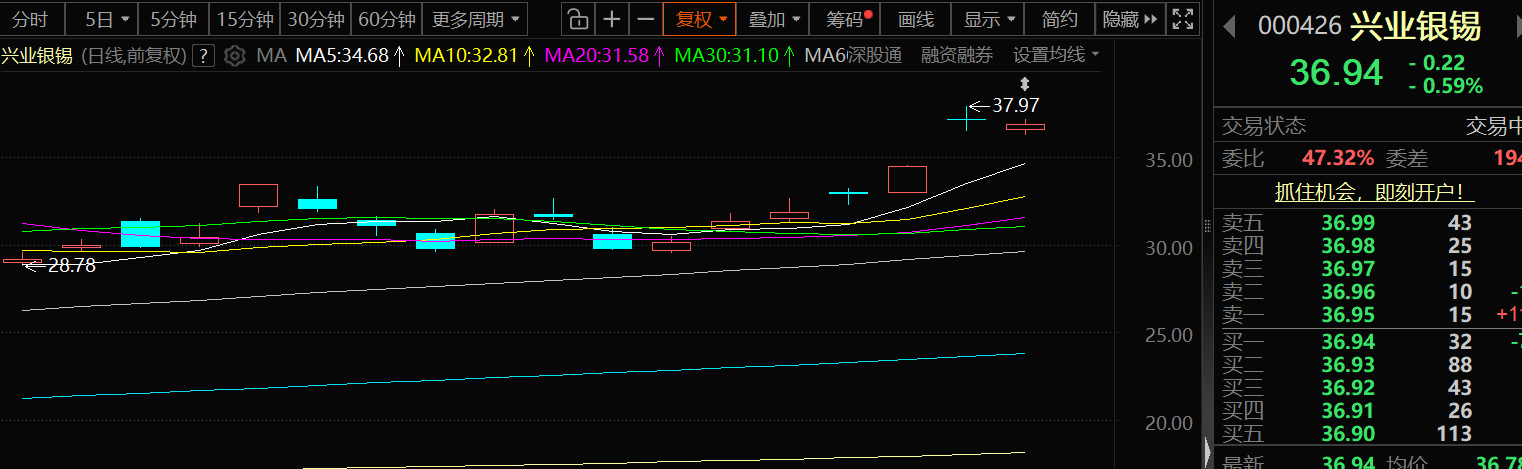This screenshot has width=1522, height=469.
Task: Hide the side panel using 隐藏
Action: [x=1130, y=19]
